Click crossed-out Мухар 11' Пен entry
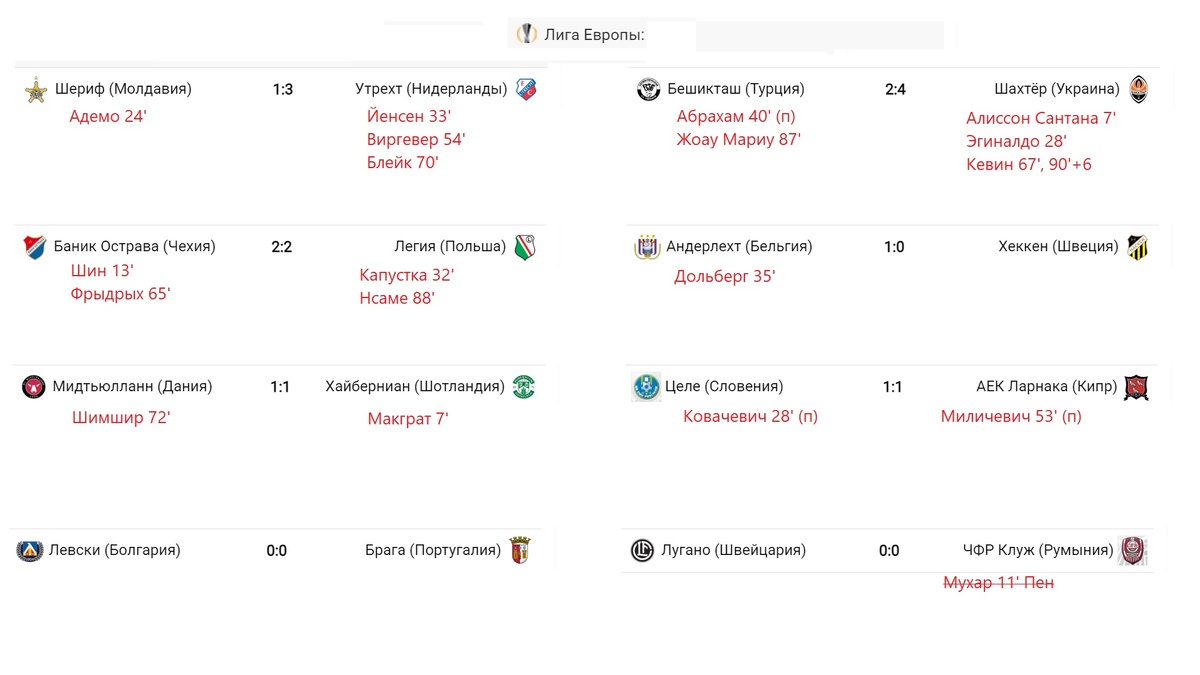 coord(998,583)
